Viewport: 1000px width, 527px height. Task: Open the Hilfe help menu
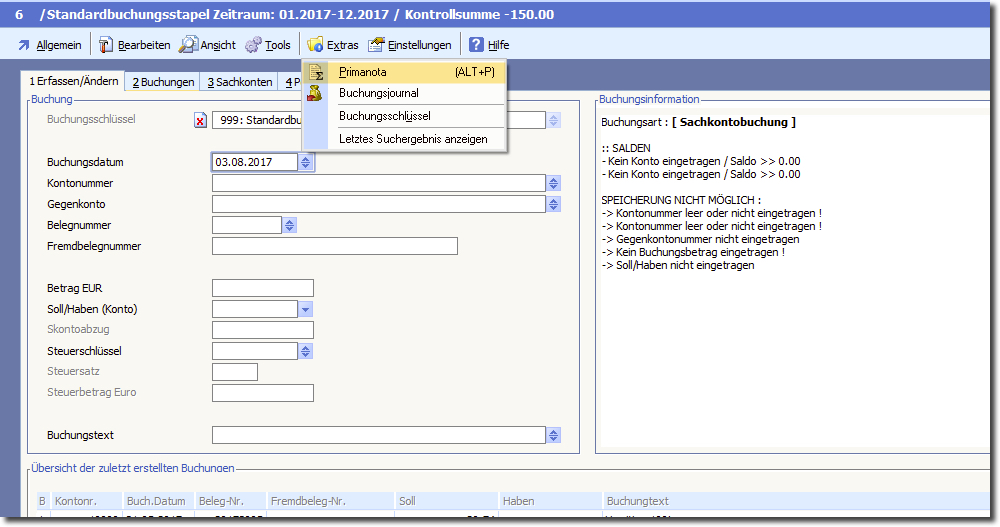click(489, 45)
